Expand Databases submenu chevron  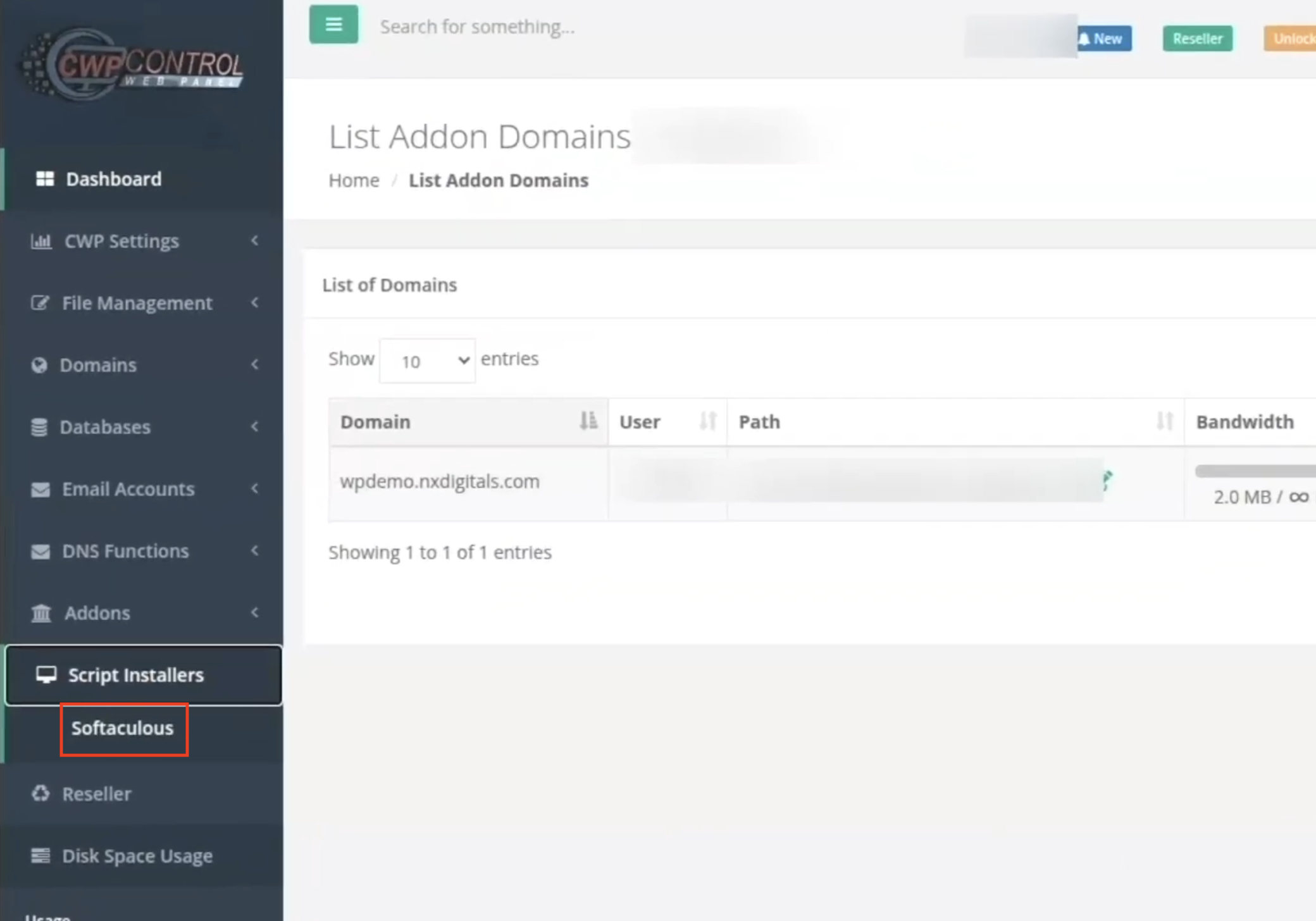pos(254,426)
